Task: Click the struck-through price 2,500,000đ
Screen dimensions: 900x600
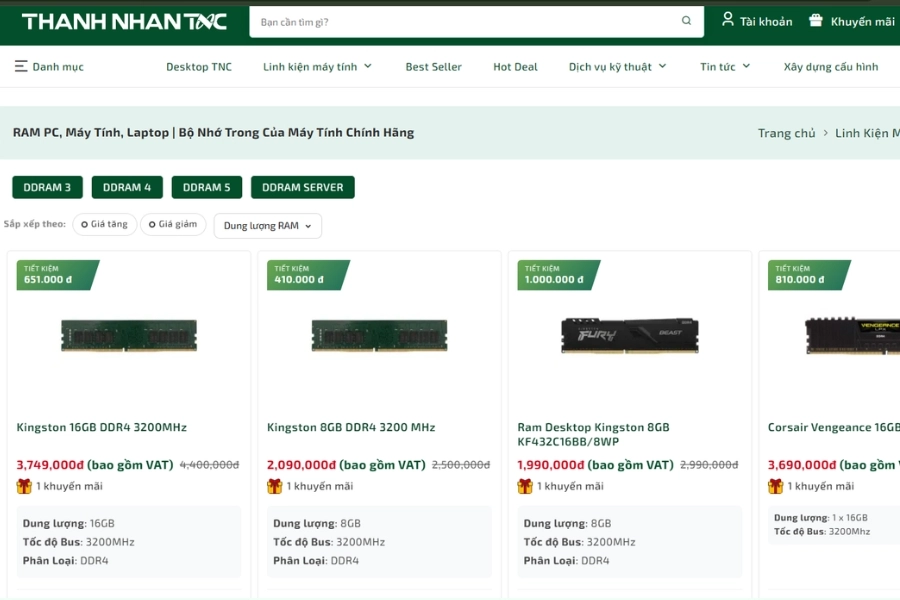Action: click(x=461, y=464)
